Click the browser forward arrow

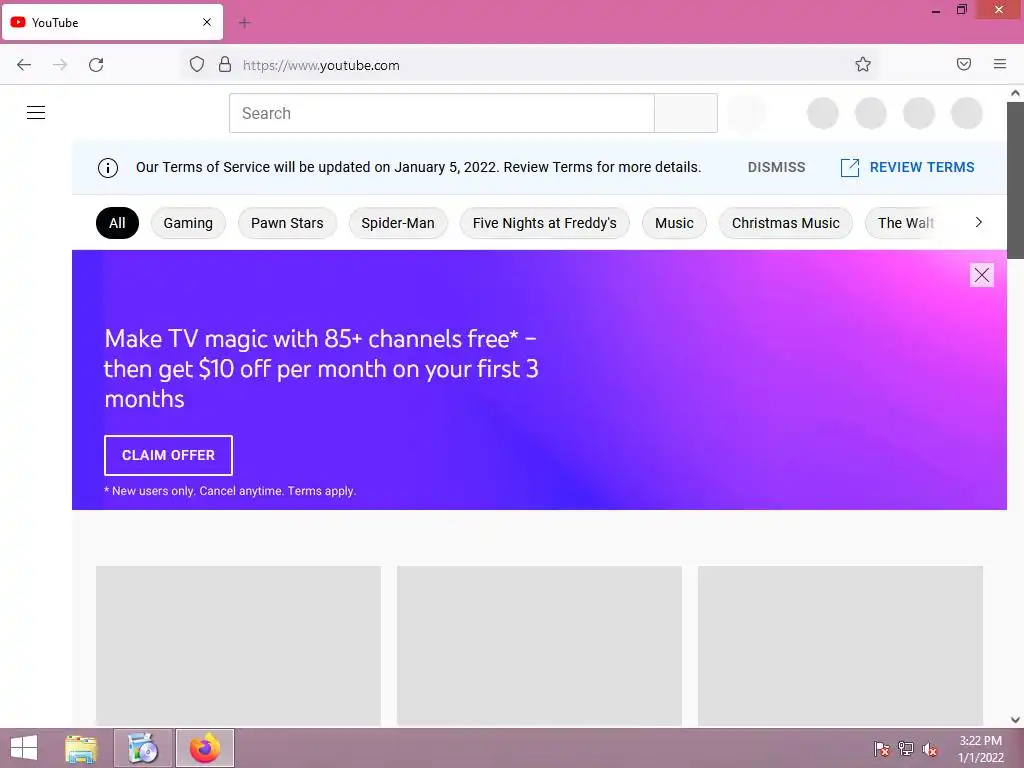60,65
